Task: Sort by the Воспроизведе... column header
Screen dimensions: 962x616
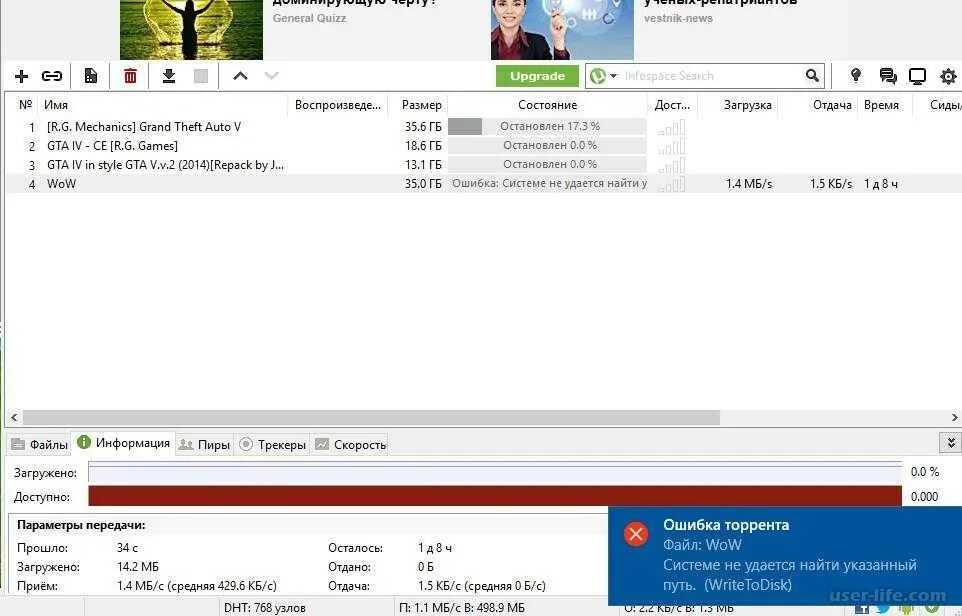Action: click(337, 105)
